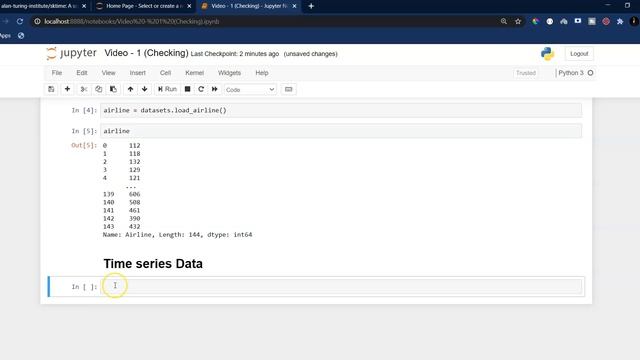Open the File menu
The width and height of the screenshot is (640, 360).
click(57, 73)
